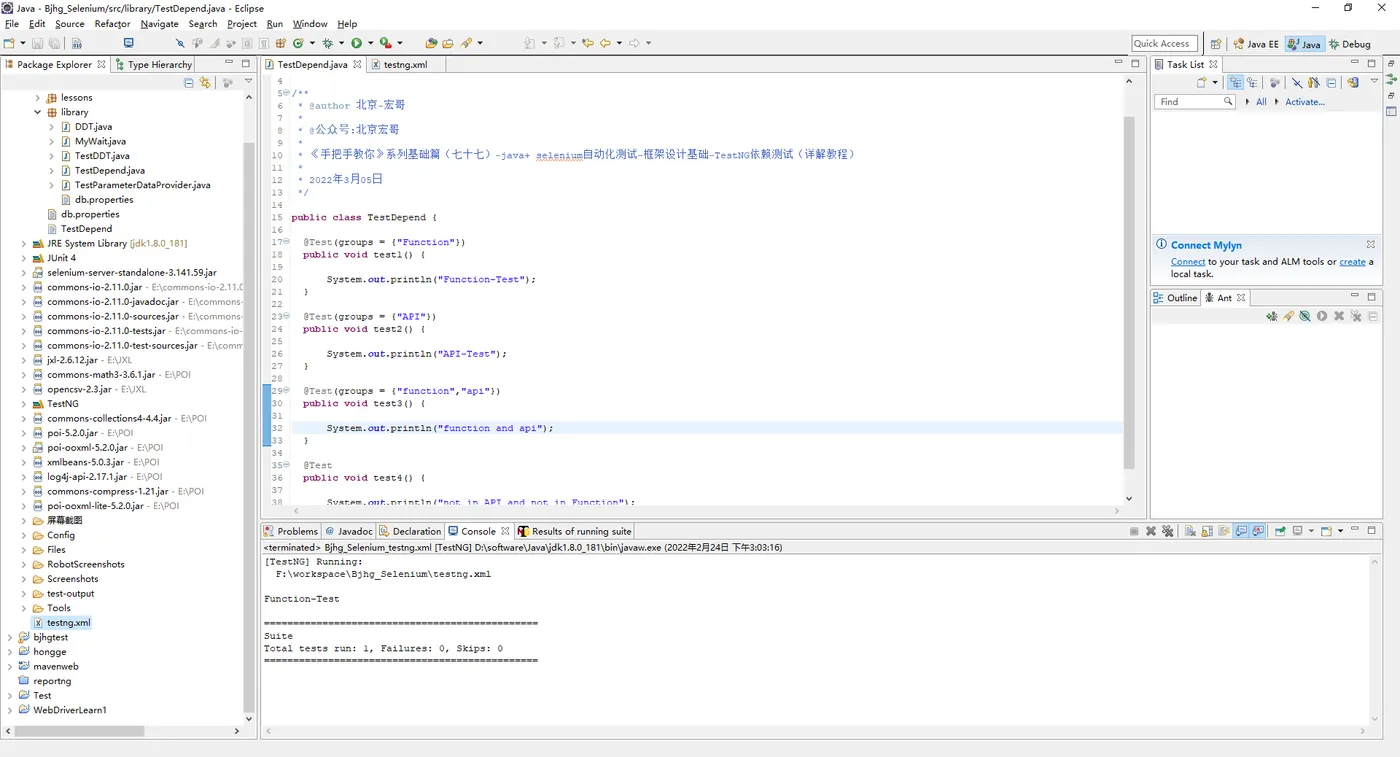Click the New Java Class toolbar icon
The image size is (1400, 757).
coord(298,43)
